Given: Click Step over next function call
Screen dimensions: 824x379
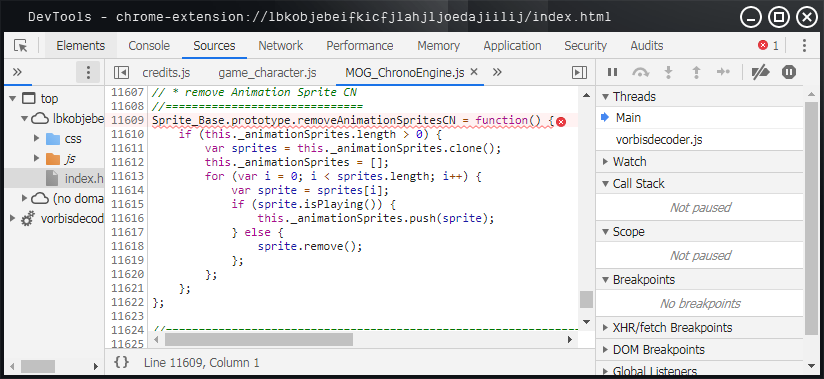Looking at the screenshot, I should [640, 72].
